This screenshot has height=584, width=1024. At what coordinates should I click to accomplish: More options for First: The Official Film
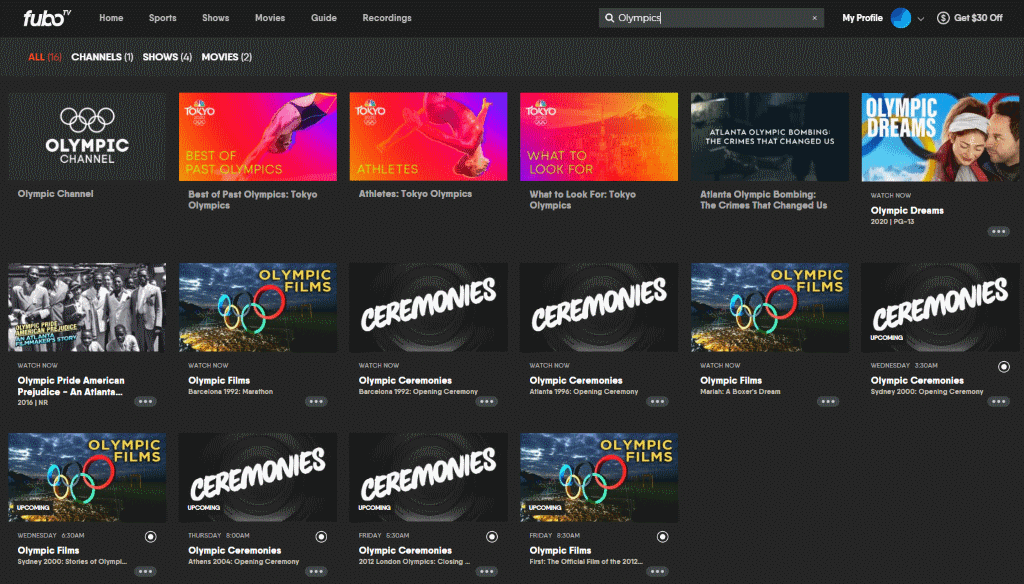point(657,572)
